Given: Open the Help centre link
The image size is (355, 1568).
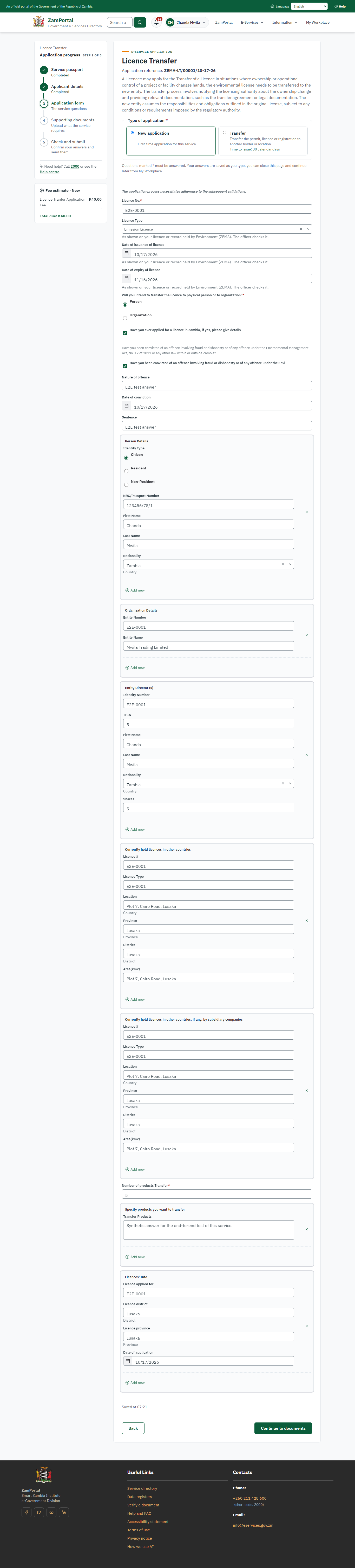Looking at the screenshot, I should click(49, 172).
